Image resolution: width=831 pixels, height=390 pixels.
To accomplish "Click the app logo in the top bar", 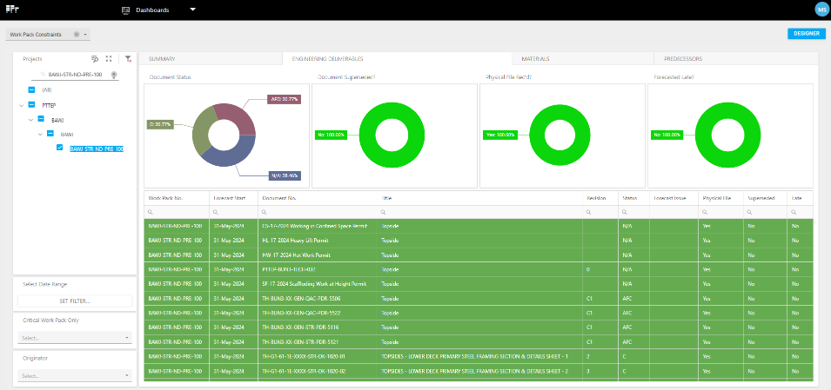I will [12, 10].
